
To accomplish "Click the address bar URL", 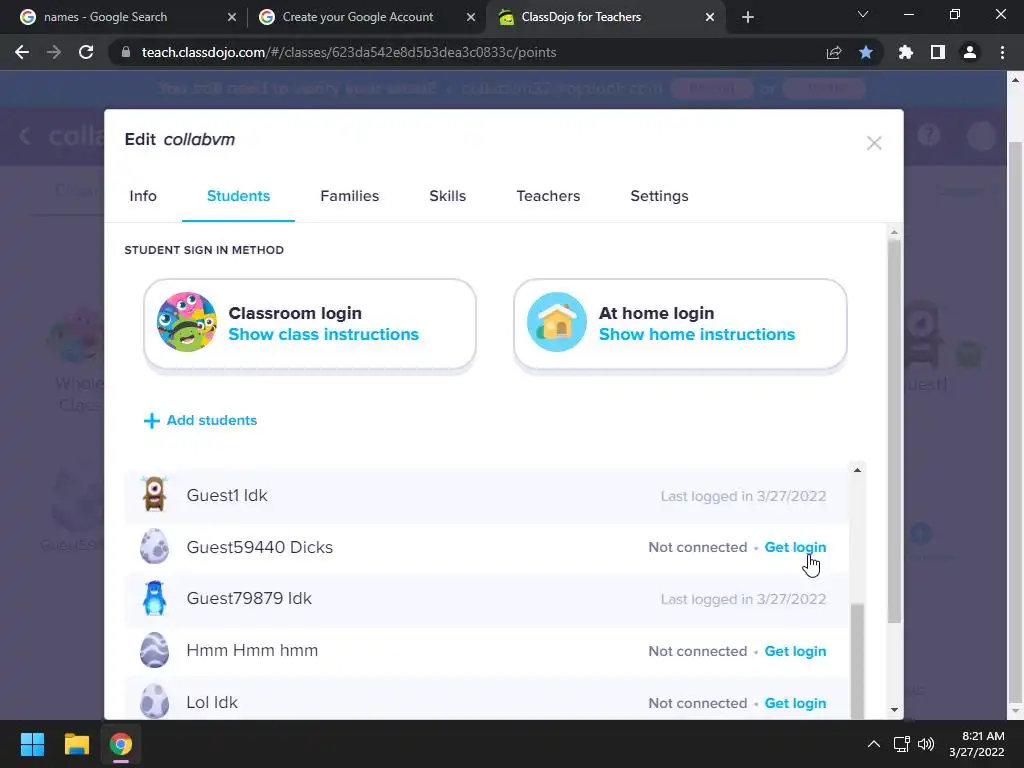I will tap(349, 52).
